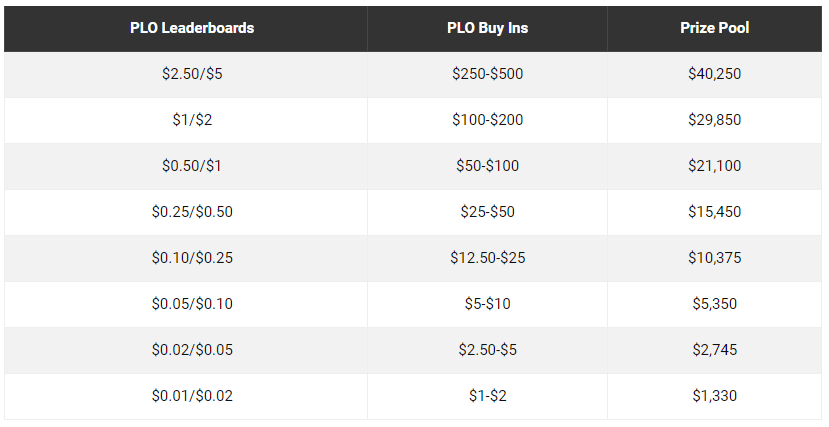This screenshot has width=829, height=427.
Task: Select the $0.50/$1 leaderboard cell
Action: click(x=186, y=166)
